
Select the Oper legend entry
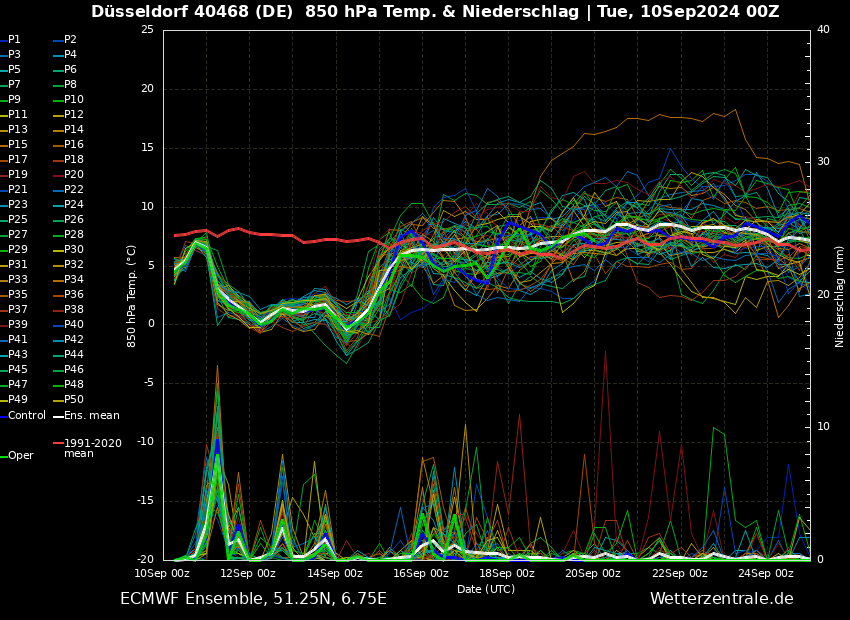coord(20,455)
